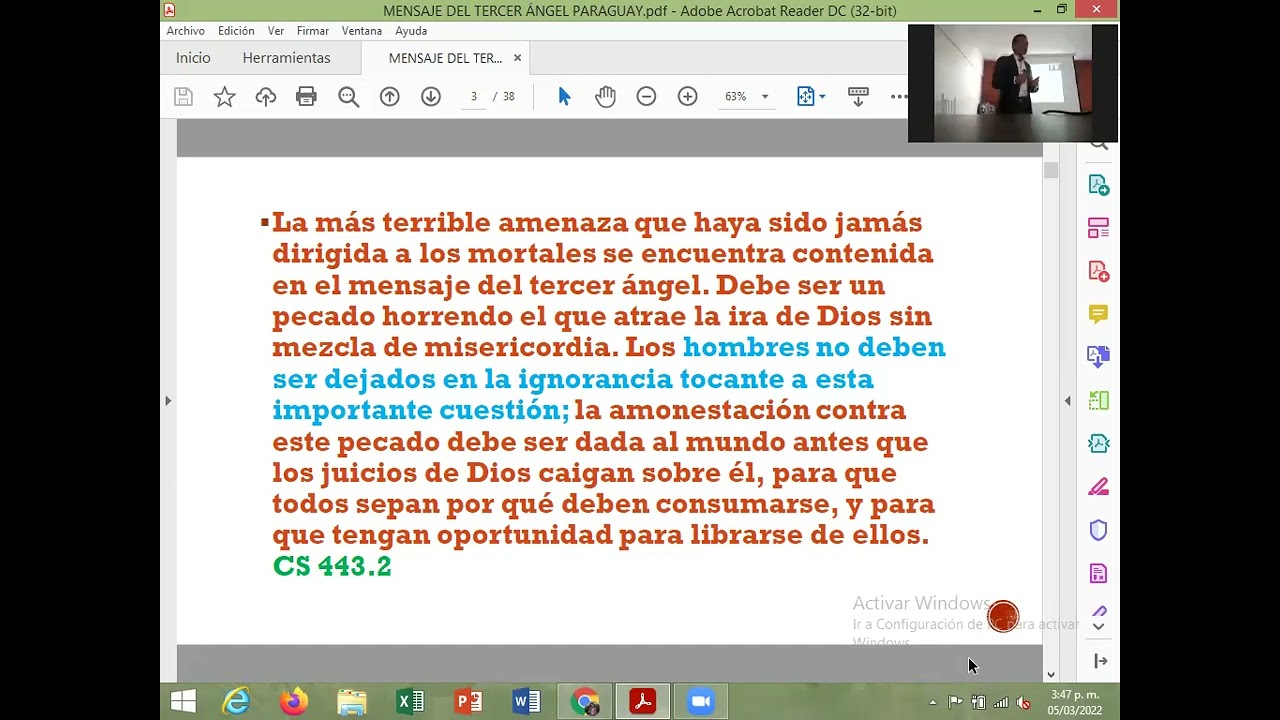Screen dimensions: 1280x720
Task: Open Word from the taskbar
Action: click(526, 702)
